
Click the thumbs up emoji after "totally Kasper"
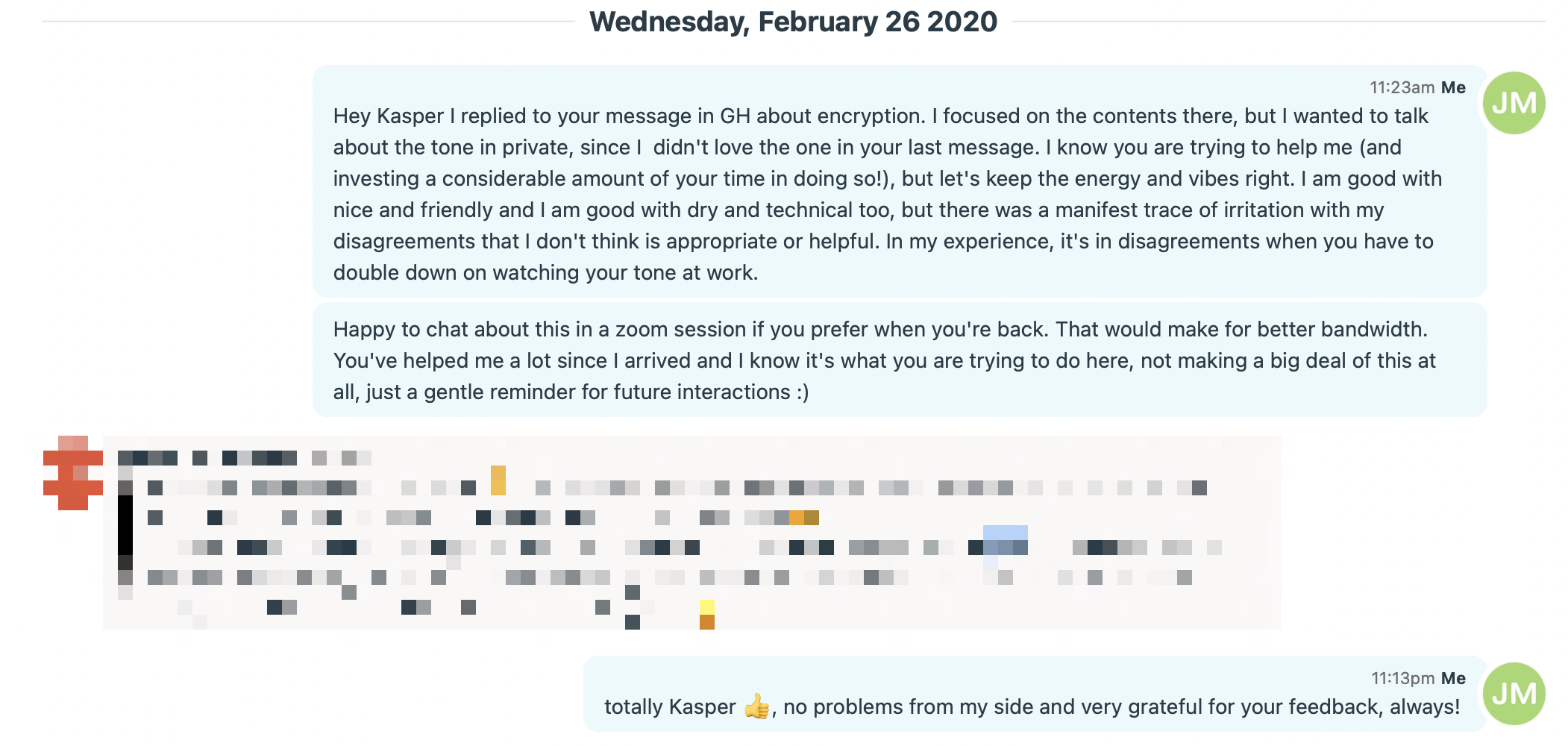[x=756, y=706]
